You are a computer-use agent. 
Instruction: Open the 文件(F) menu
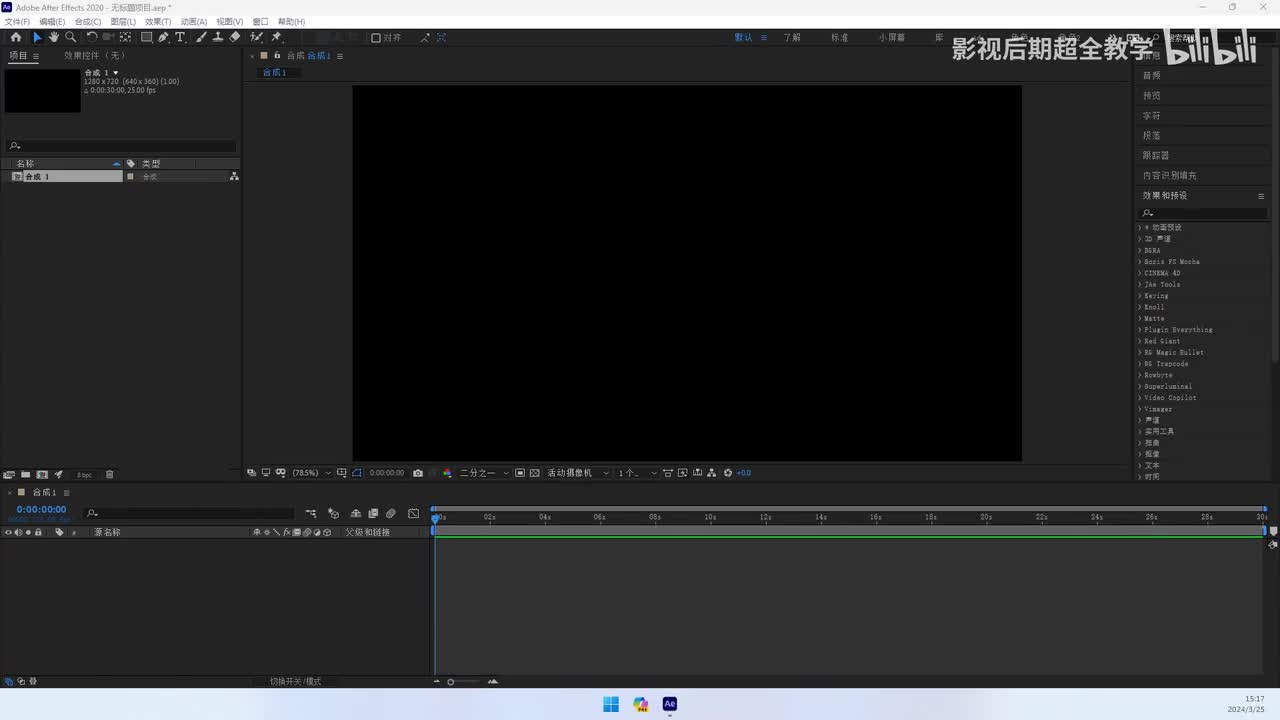point(17,21)
